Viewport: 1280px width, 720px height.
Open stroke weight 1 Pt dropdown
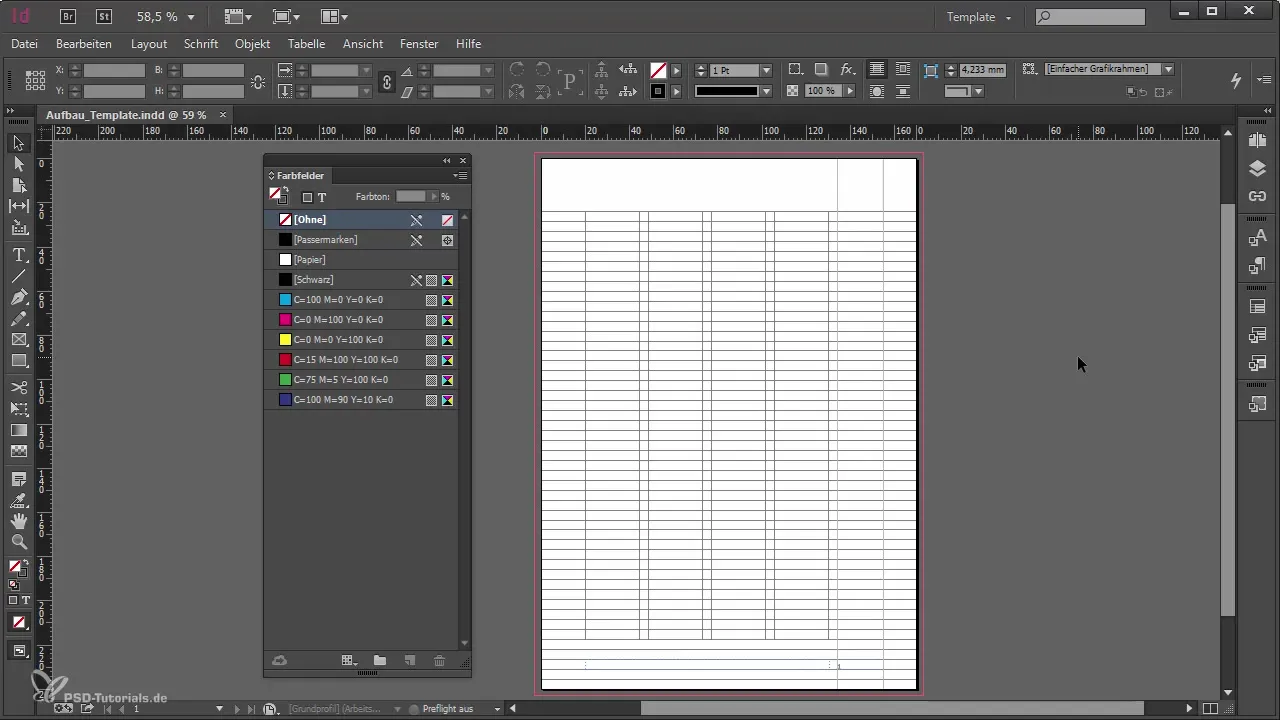(766, 71)
